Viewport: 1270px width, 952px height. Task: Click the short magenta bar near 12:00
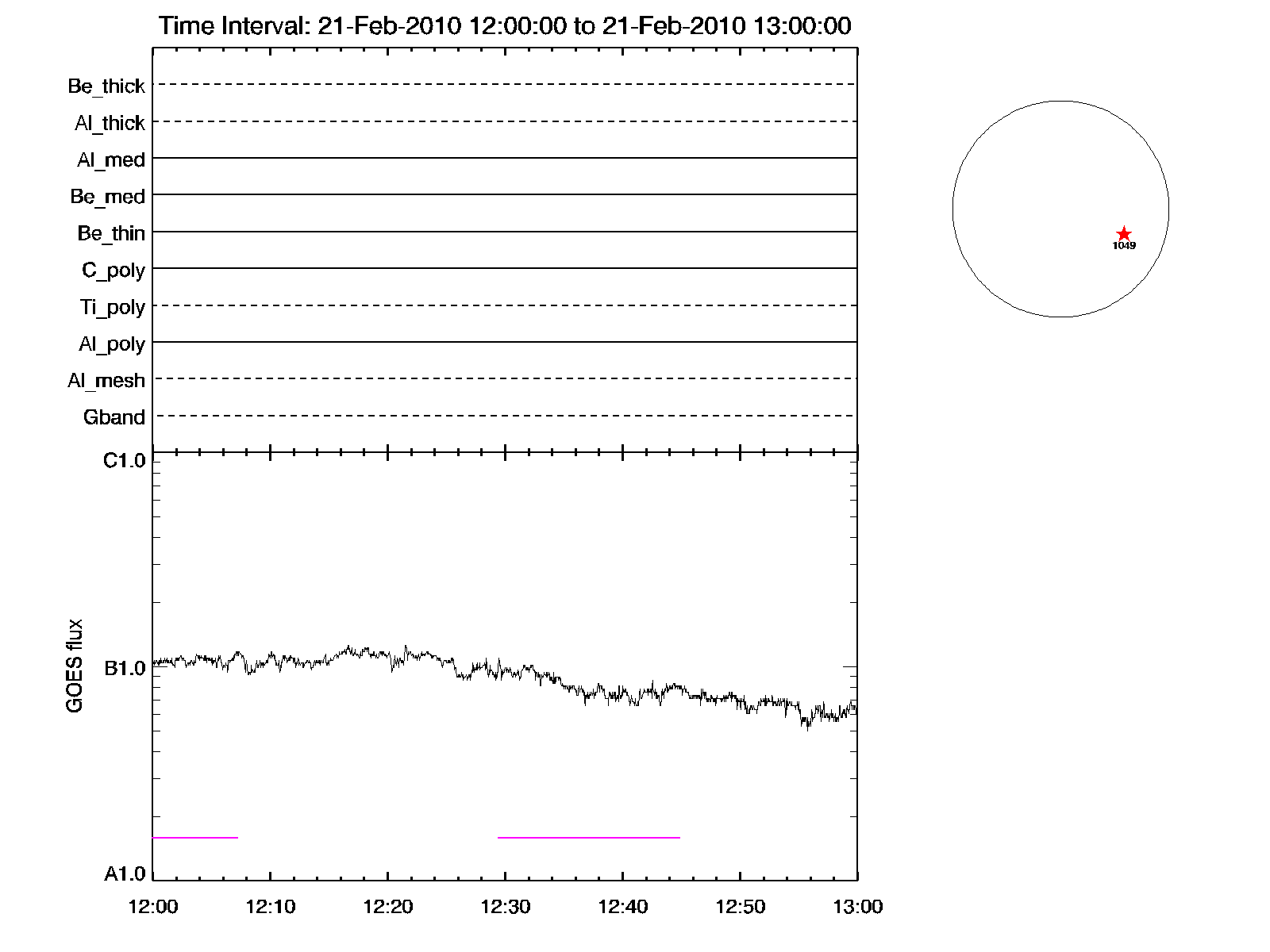pyautogui.click(x=195, y=837)
